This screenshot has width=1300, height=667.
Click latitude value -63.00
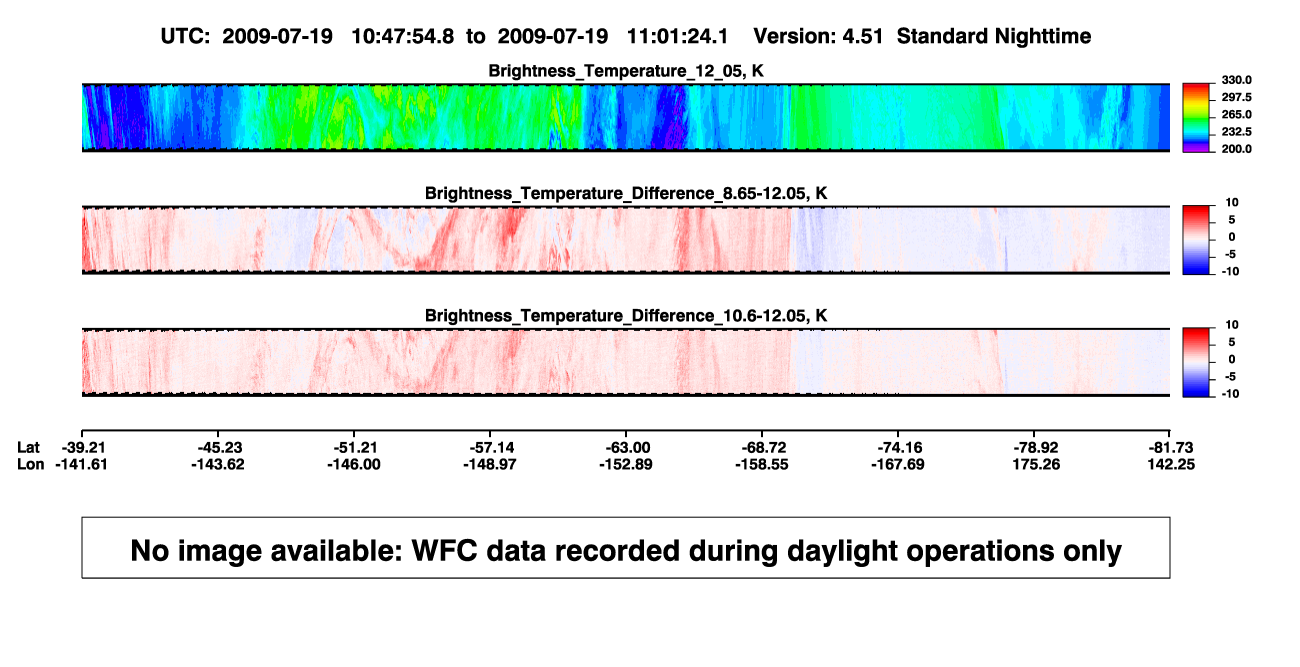pos(626,447)
